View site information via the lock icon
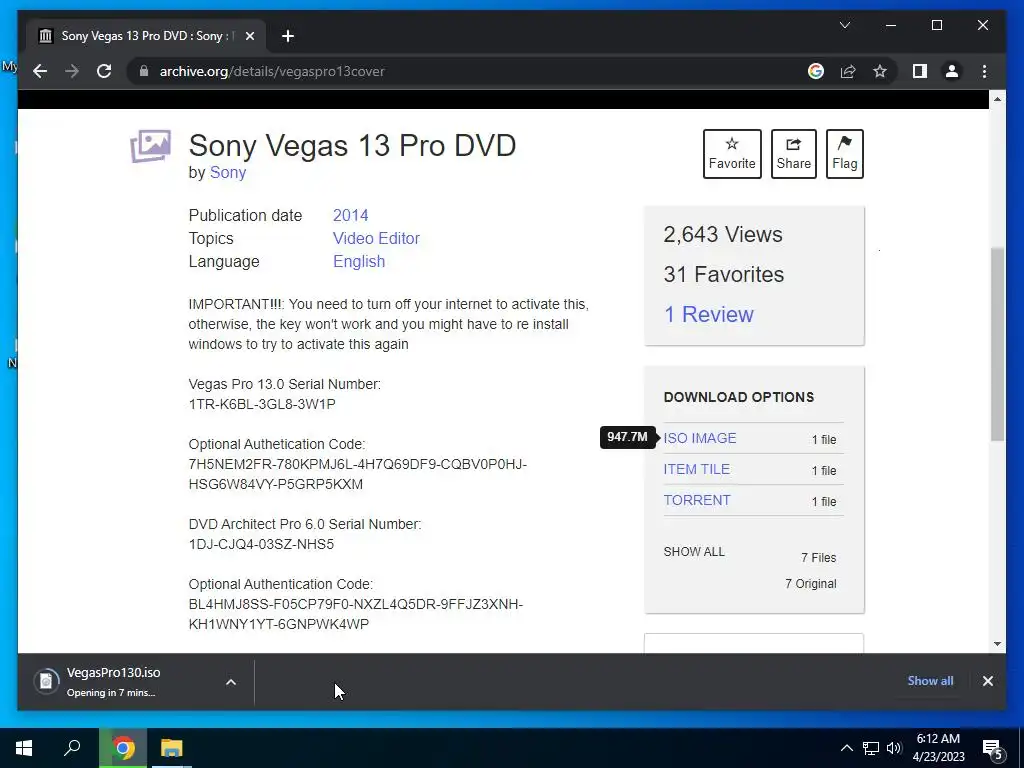The width and height of the screenshot is (1024, 768). pyautogui.click(x=144, y=71)
